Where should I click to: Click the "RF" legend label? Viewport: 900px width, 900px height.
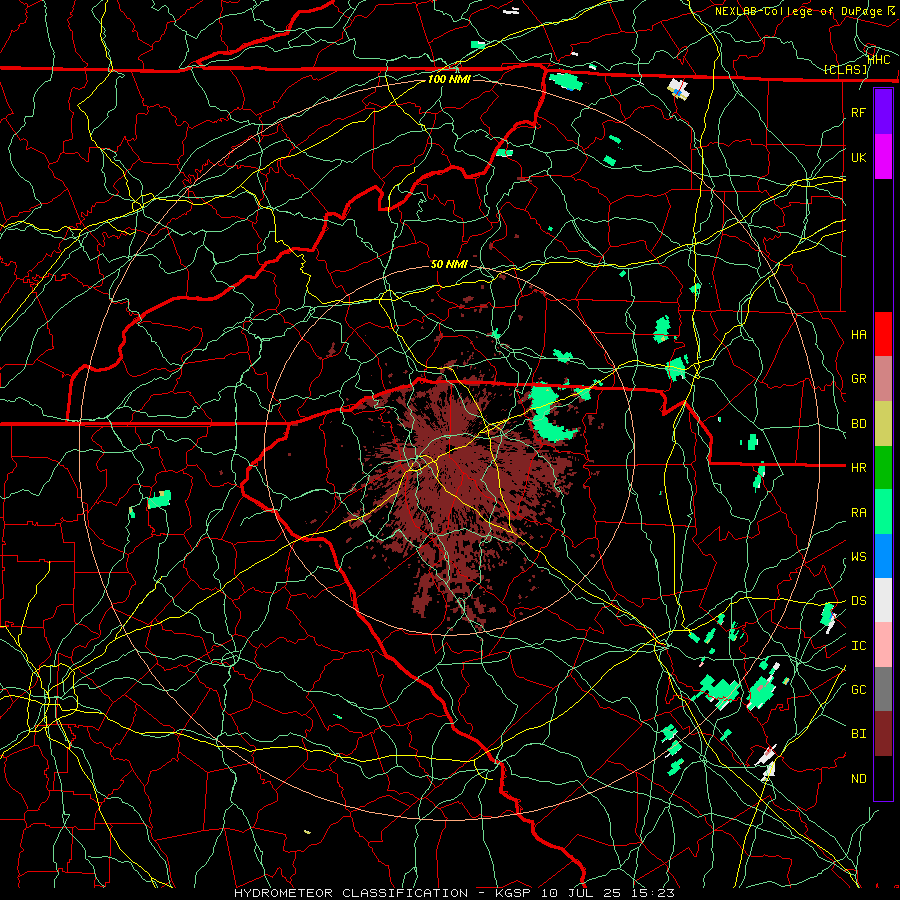pyautogui.click(x=858, y=112)
